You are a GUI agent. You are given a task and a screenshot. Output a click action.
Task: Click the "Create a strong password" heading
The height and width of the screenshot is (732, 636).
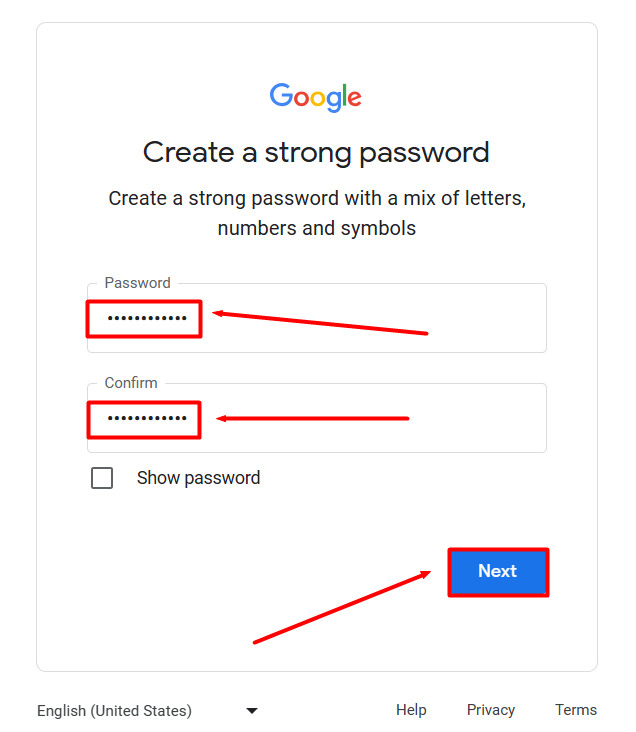pos(316,152)
